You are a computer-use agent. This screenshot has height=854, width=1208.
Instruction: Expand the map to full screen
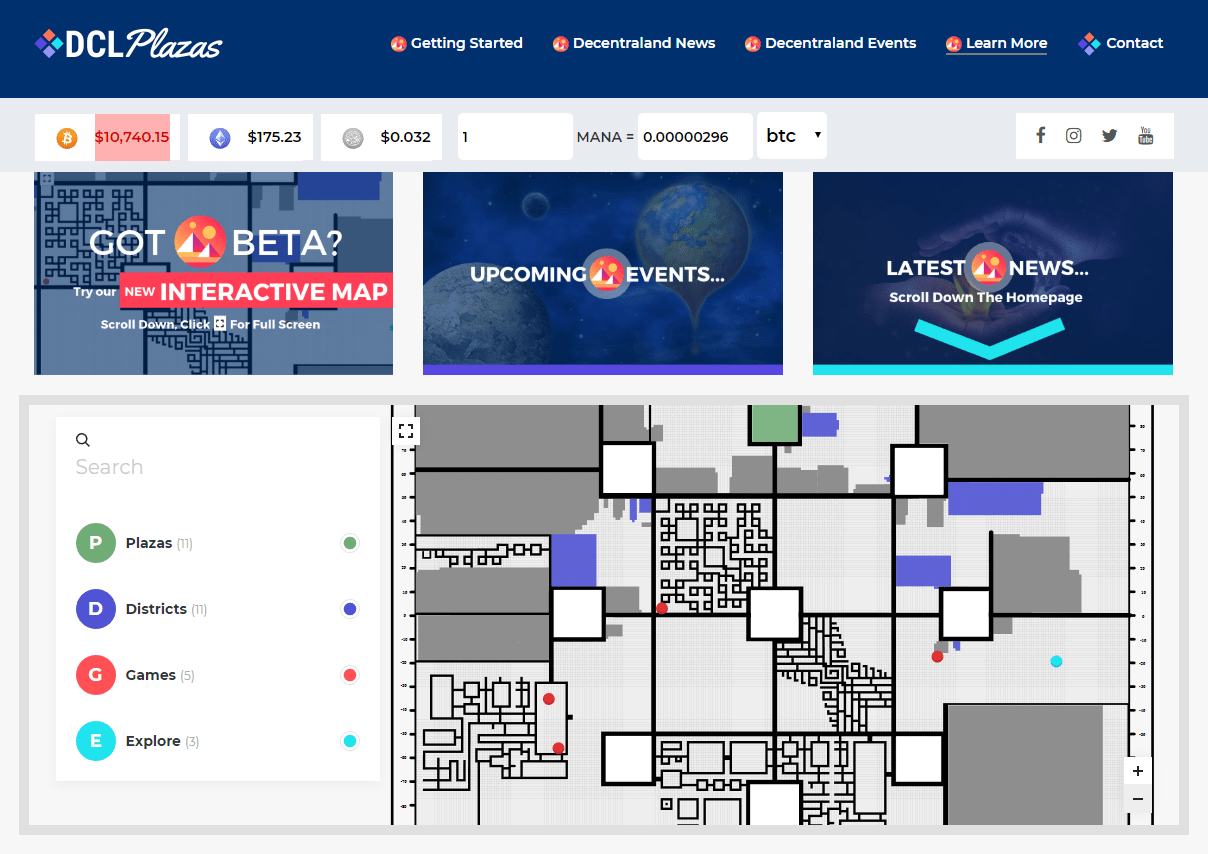406,431
